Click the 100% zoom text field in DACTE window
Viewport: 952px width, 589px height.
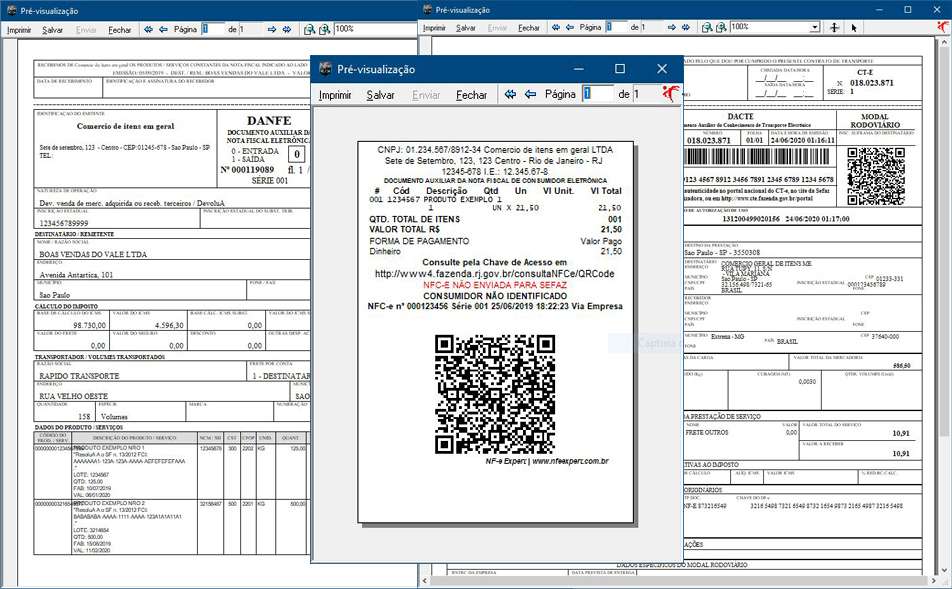pyautogui.click(x=769, y=27)
